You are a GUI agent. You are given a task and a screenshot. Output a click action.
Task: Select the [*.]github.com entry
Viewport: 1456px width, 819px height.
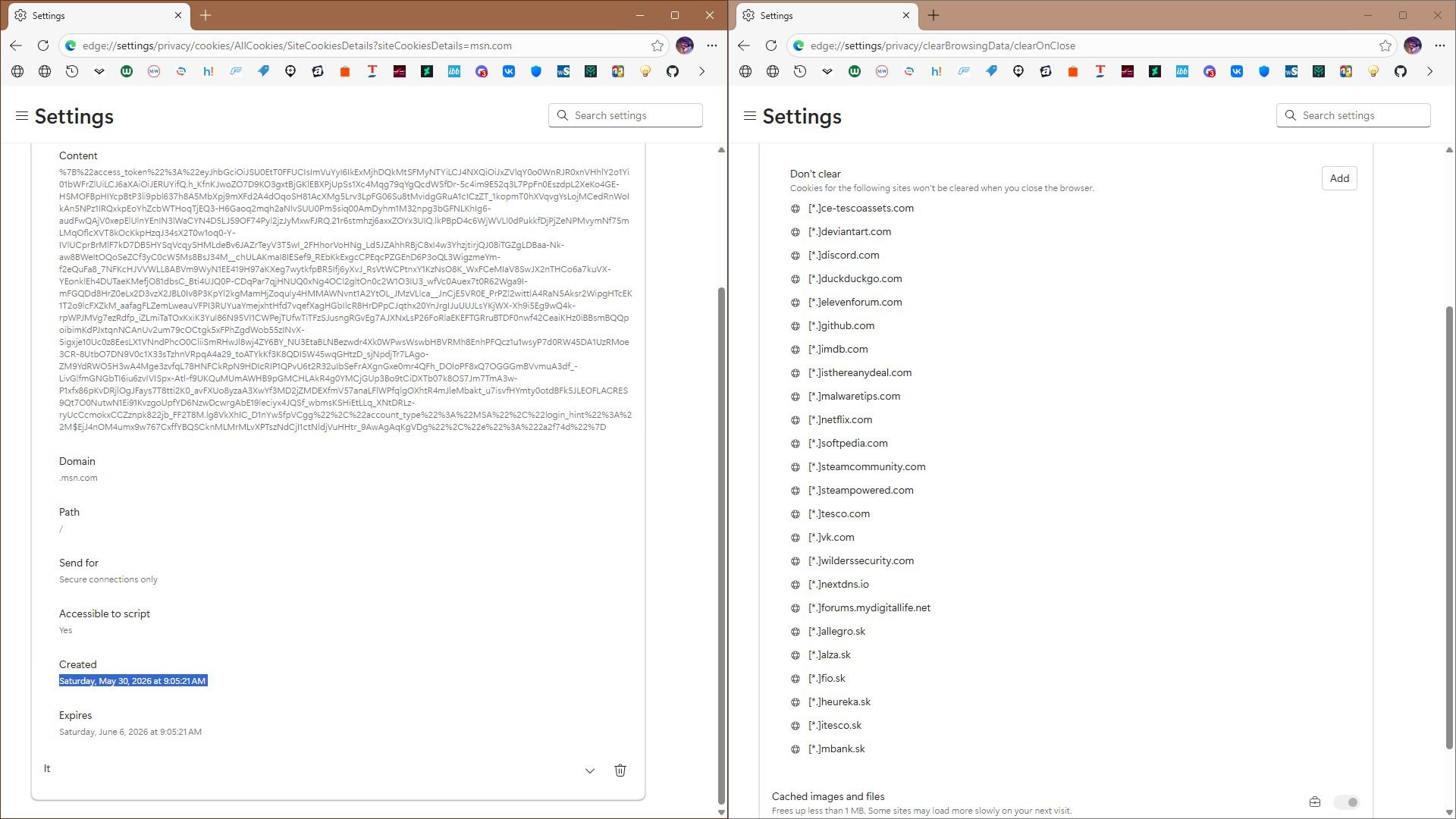coord(841,326)
